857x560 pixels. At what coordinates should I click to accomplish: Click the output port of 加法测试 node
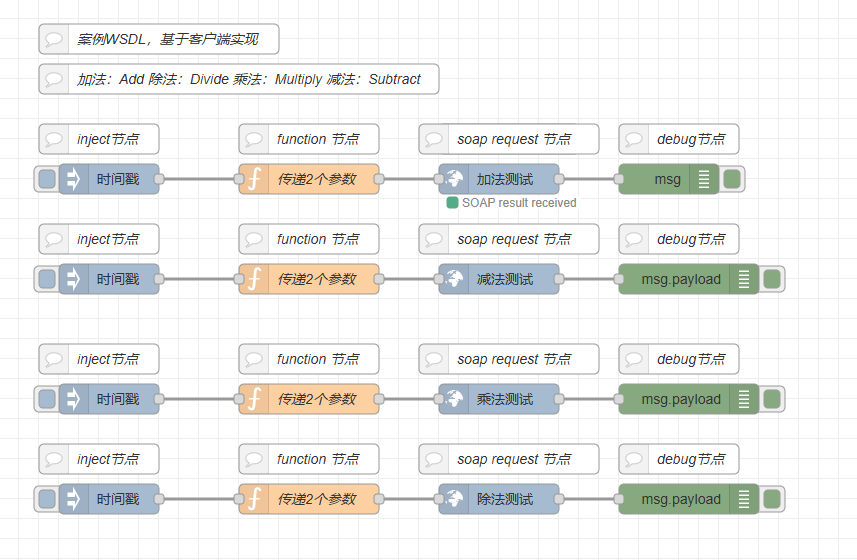pyautogui.click(x=559, y=180)
